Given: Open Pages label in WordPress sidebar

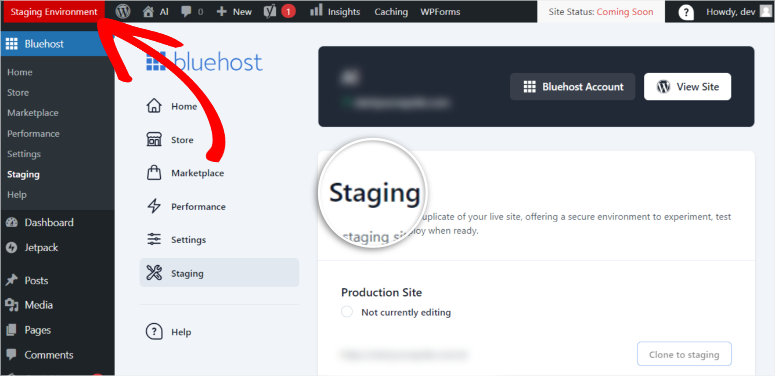Looking at the screenshot, I should click(x=38, y=330).
